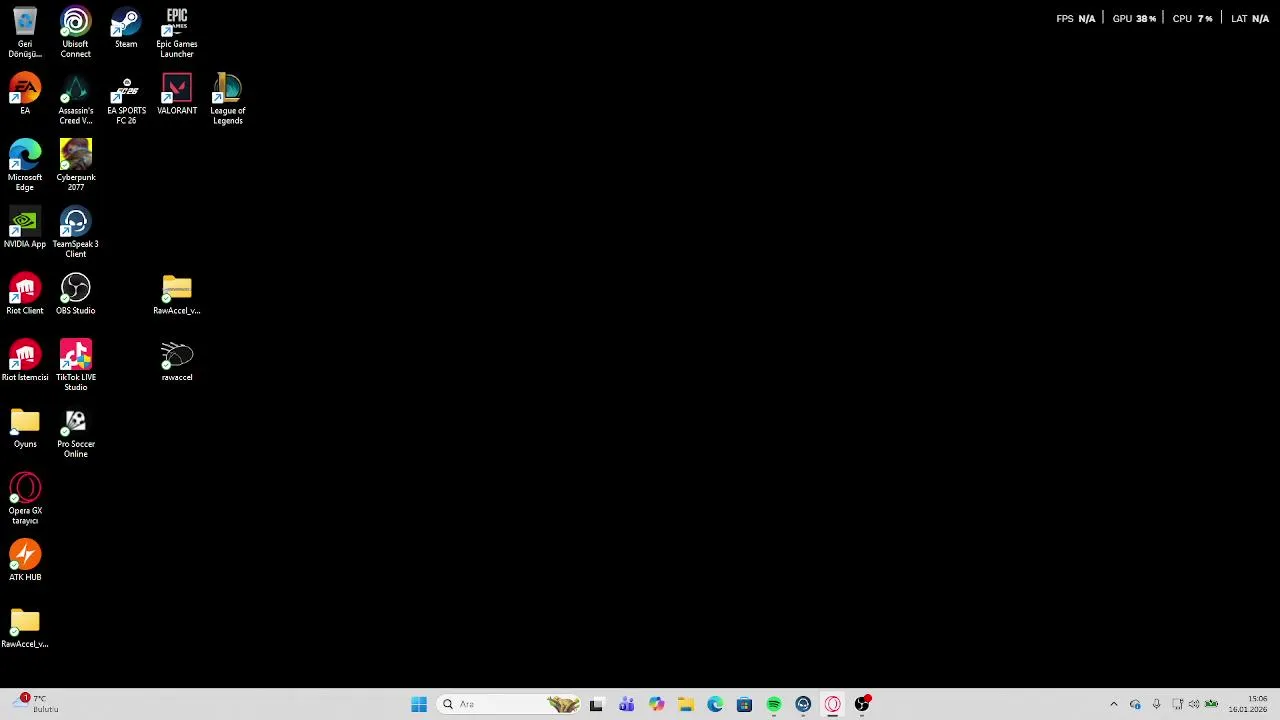Select the Oyuns folder on desktop
Image resolution: width=1280 pixels, height=720 pixels.
click(25, 428)
